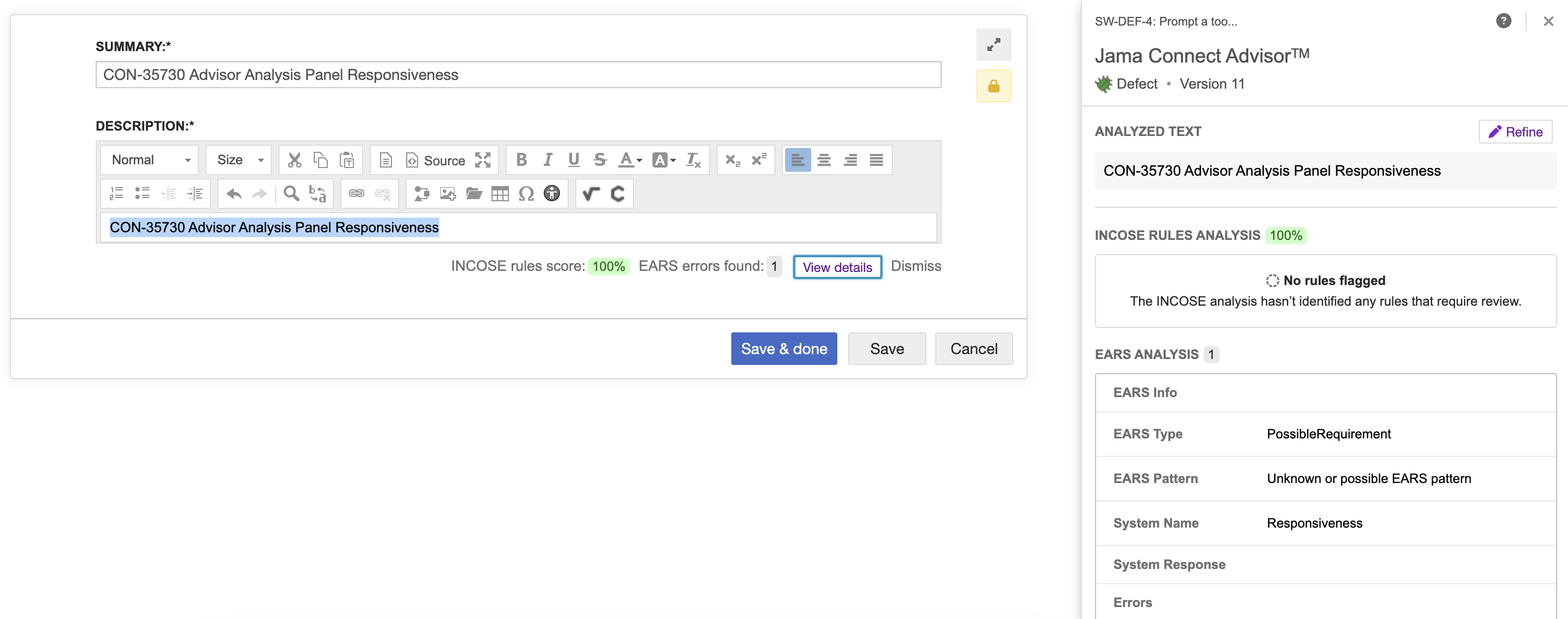Screen dimensions: 1568x619
Task: Click into the Summary text field
Action: click(518, 75)
